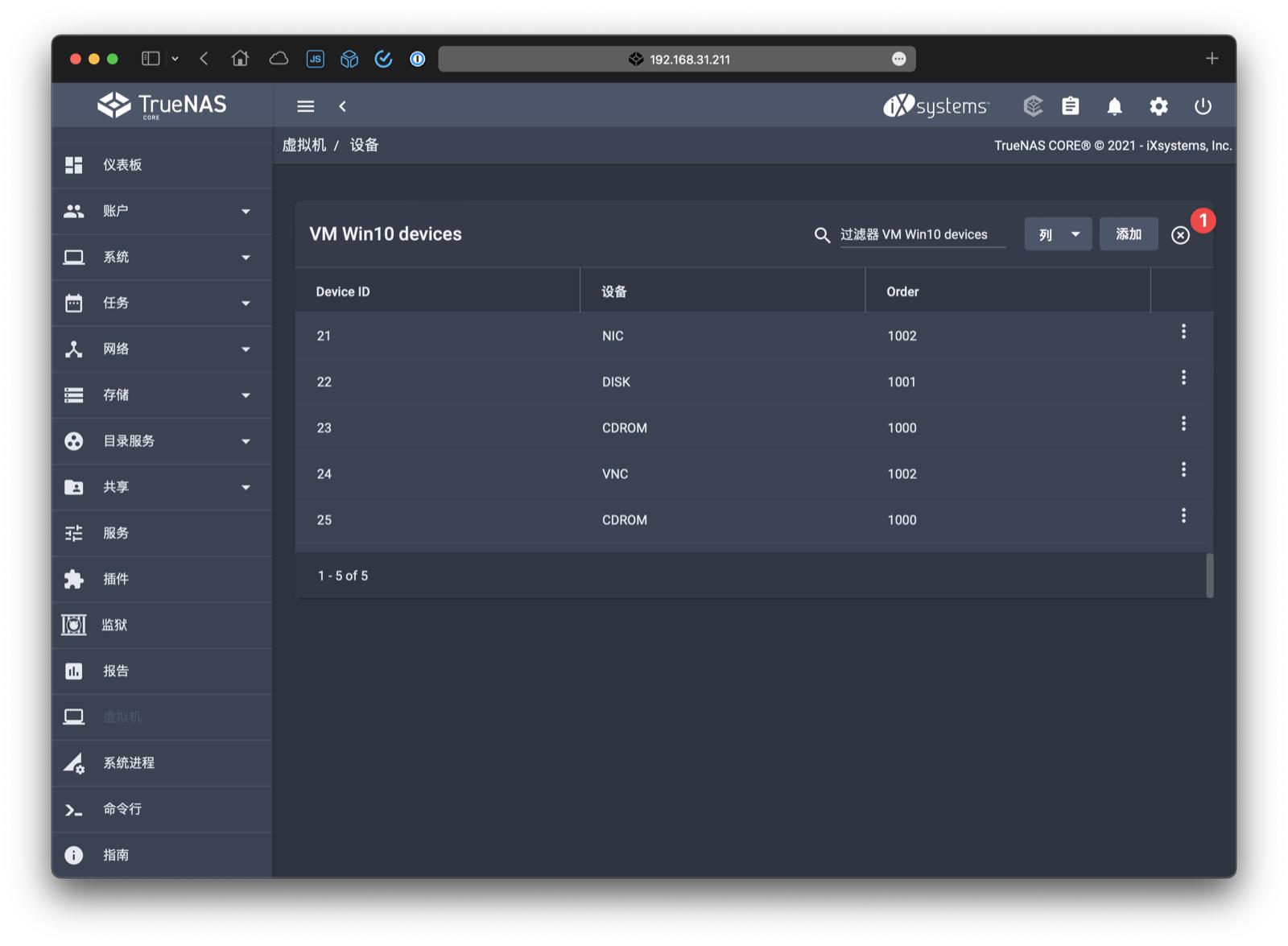Click the power options icon
Viewport: 1288px width, 946px height.
[1203, 105]
